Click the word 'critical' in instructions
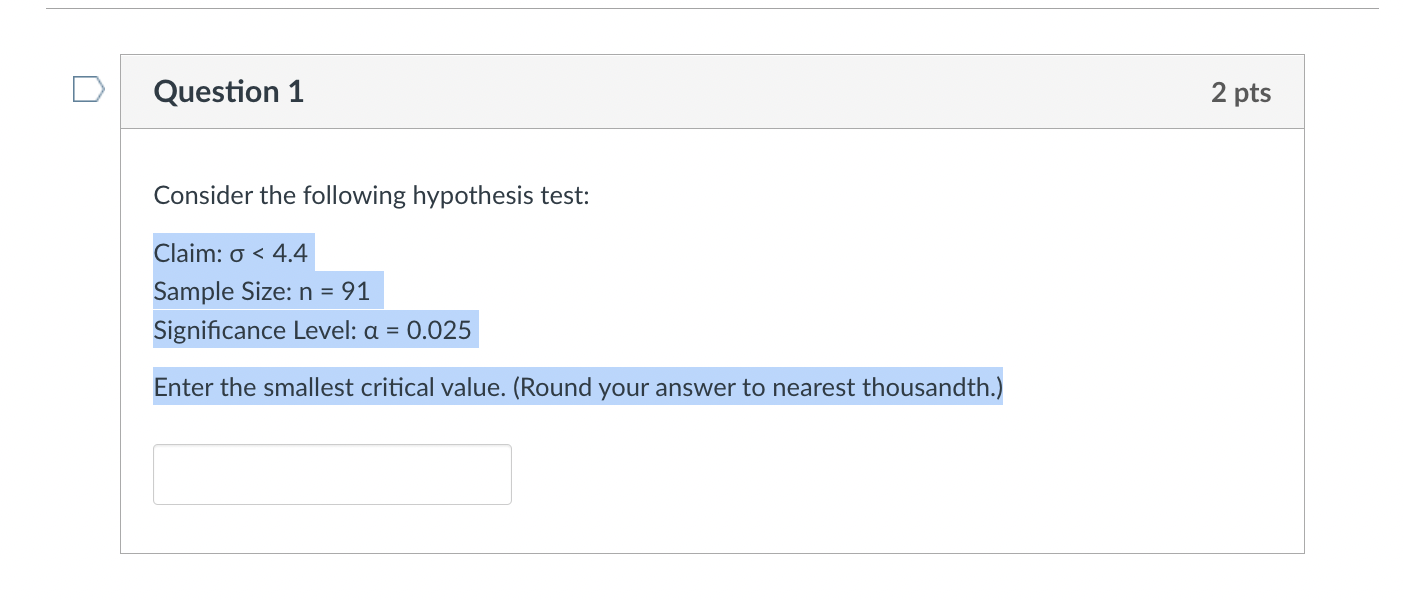This screenshot has height=600, width=1404. coord(397,387)
